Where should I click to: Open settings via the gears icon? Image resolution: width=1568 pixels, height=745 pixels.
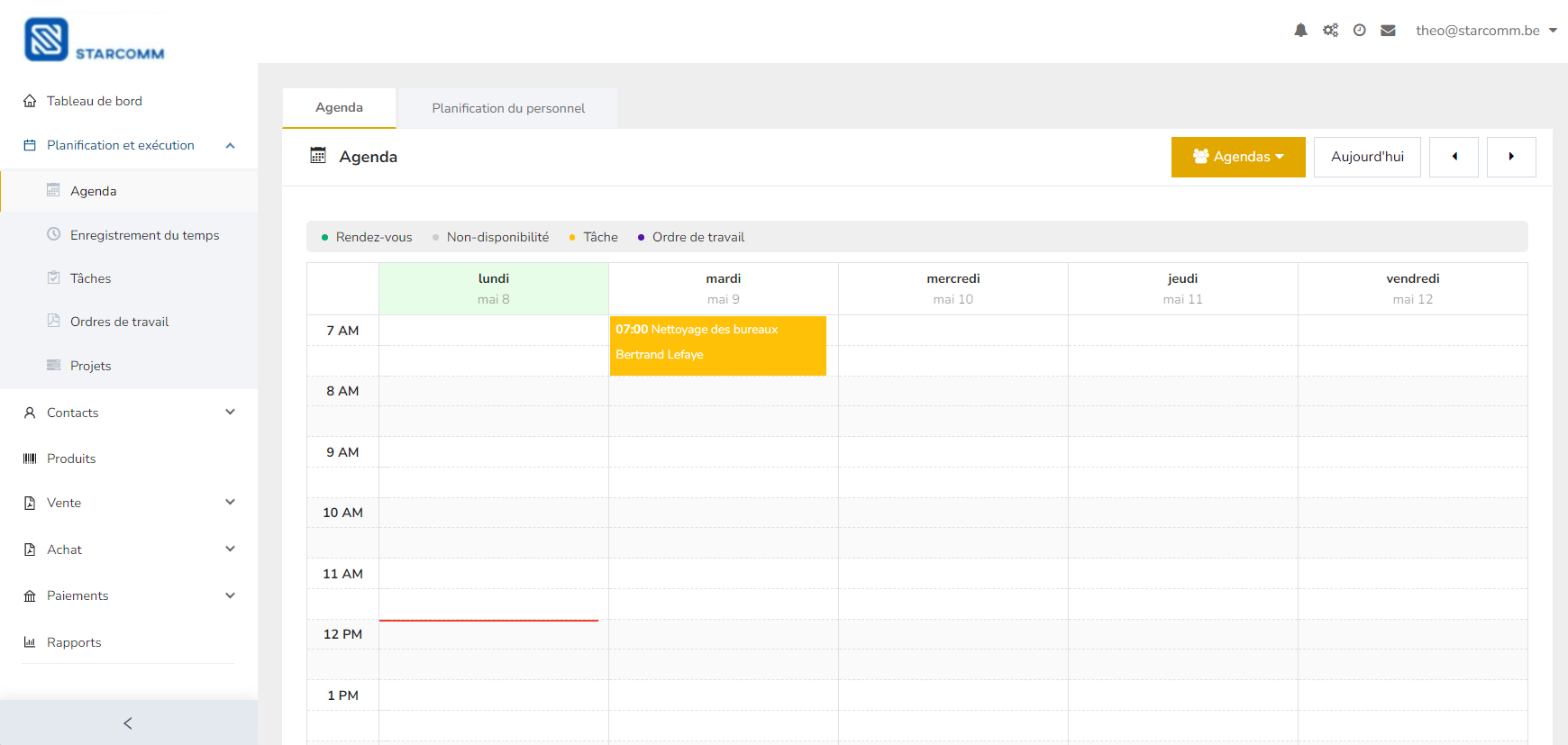pos(1330,31)
